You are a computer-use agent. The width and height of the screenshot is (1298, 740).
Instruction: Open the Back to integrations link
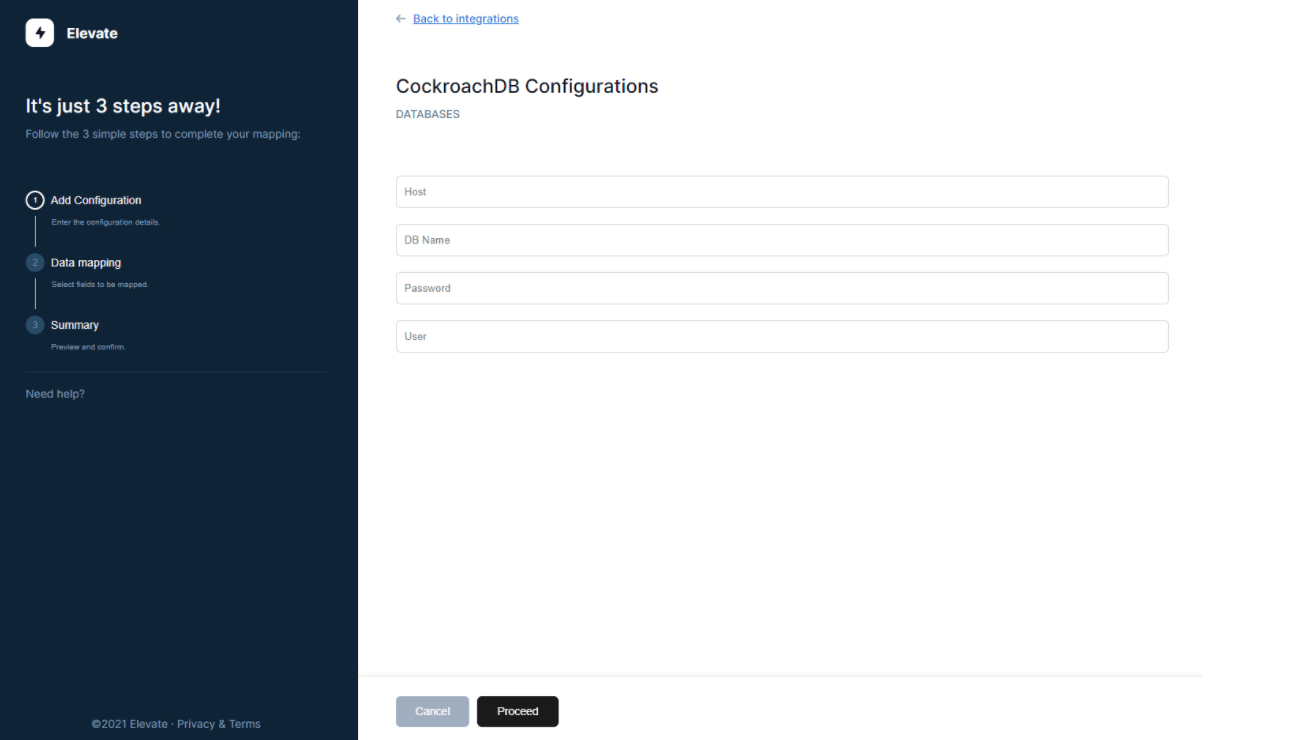(466, 19)
